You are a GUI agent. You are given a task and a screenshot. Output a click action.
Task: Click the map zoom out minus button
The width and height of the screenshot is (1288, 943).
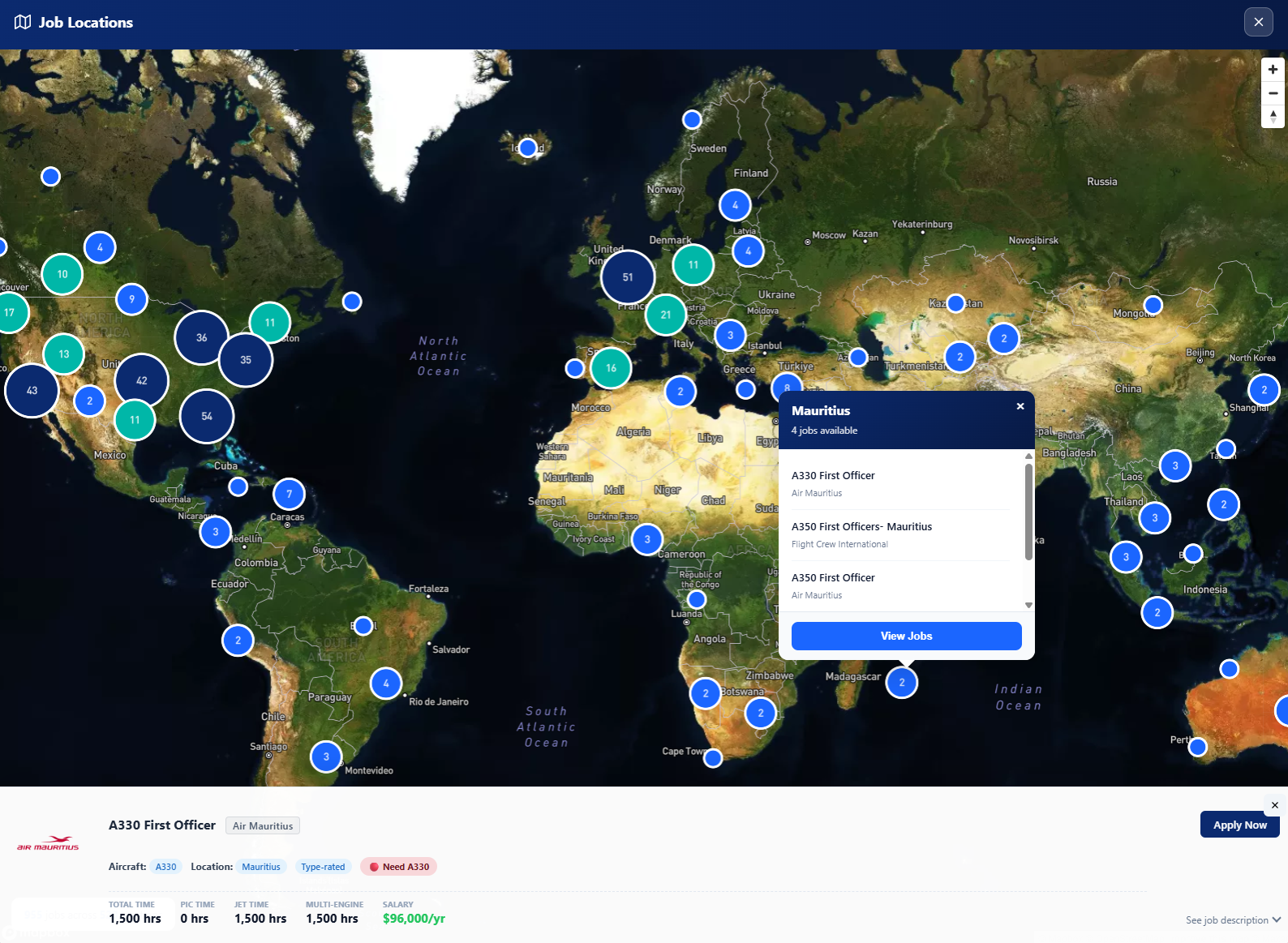tap(1273, 93)
